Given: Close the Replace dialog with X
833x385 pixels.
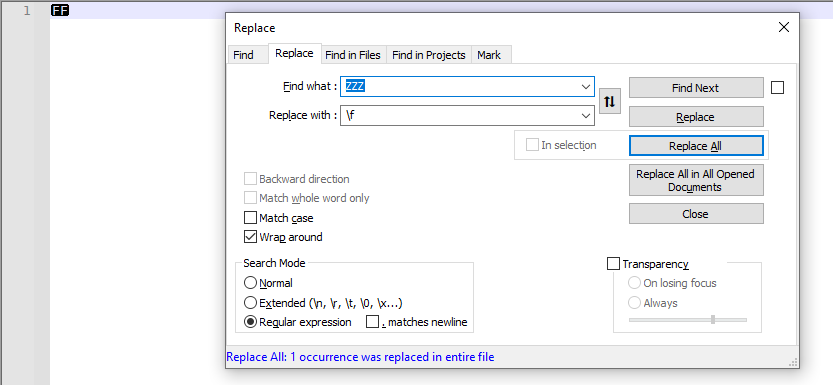Looking at the screenshot, I should point(784,28).
